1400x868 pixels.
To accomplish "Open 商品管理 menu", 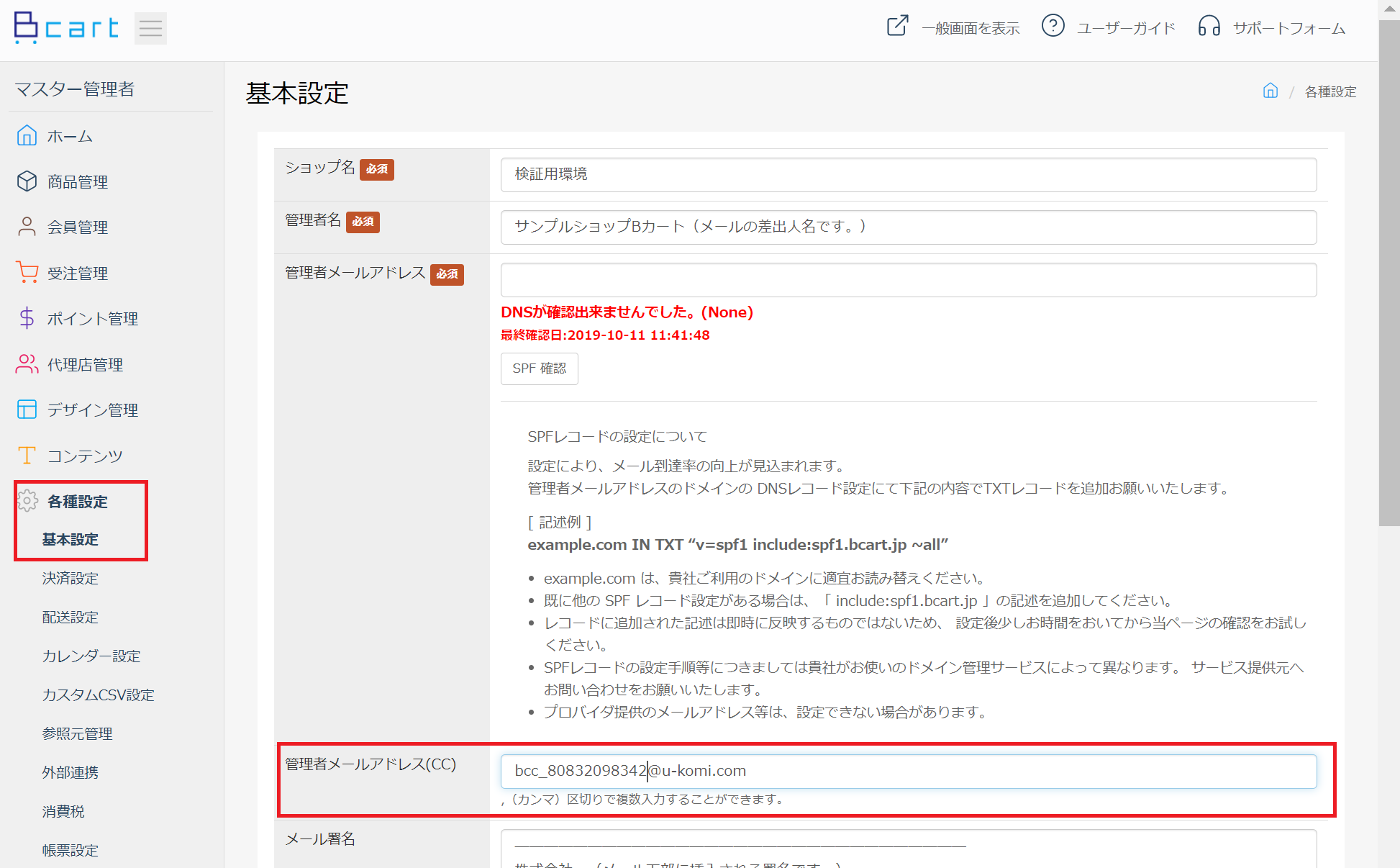I will 78,182.
